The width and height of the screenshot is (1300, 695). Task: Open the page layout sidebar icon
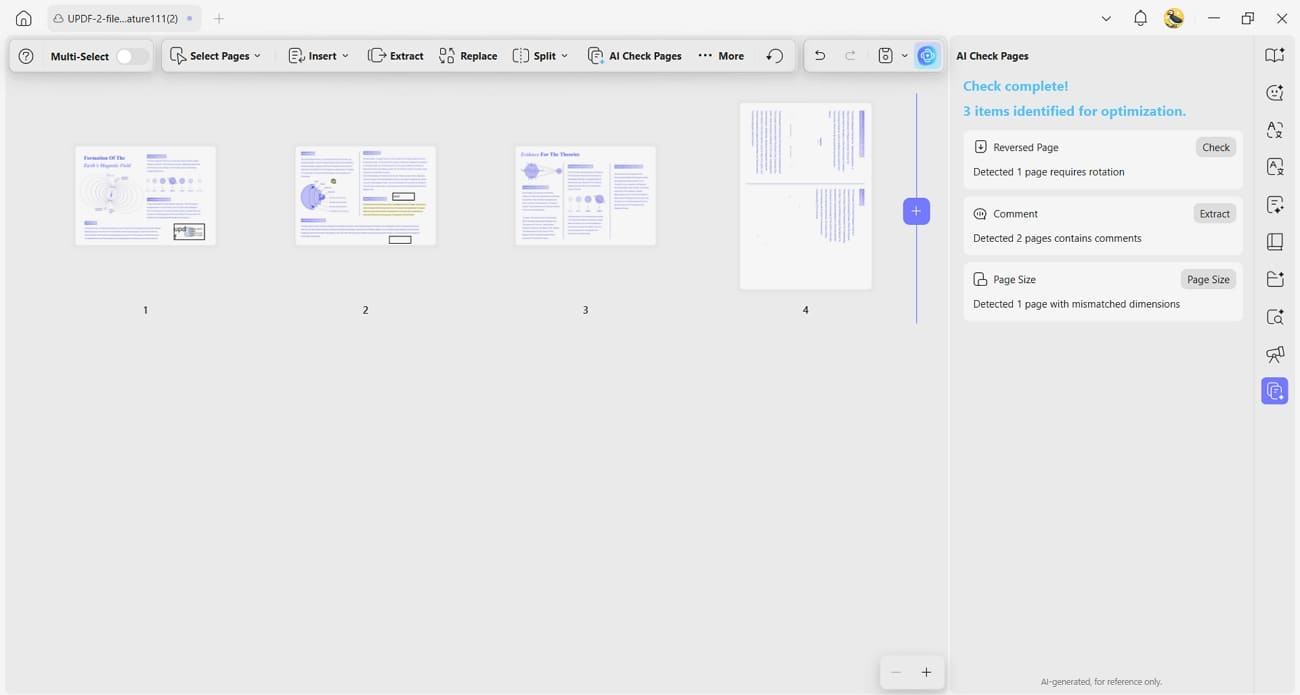click(x=1274, y=242)
